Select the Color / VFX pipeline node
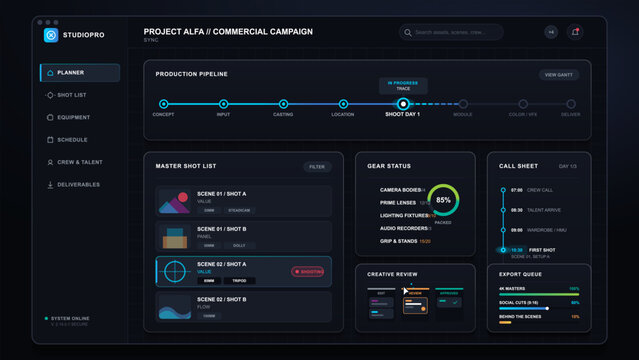Image resolution: width=639 pixels, height=360 pixels. (x=523, y=104)
